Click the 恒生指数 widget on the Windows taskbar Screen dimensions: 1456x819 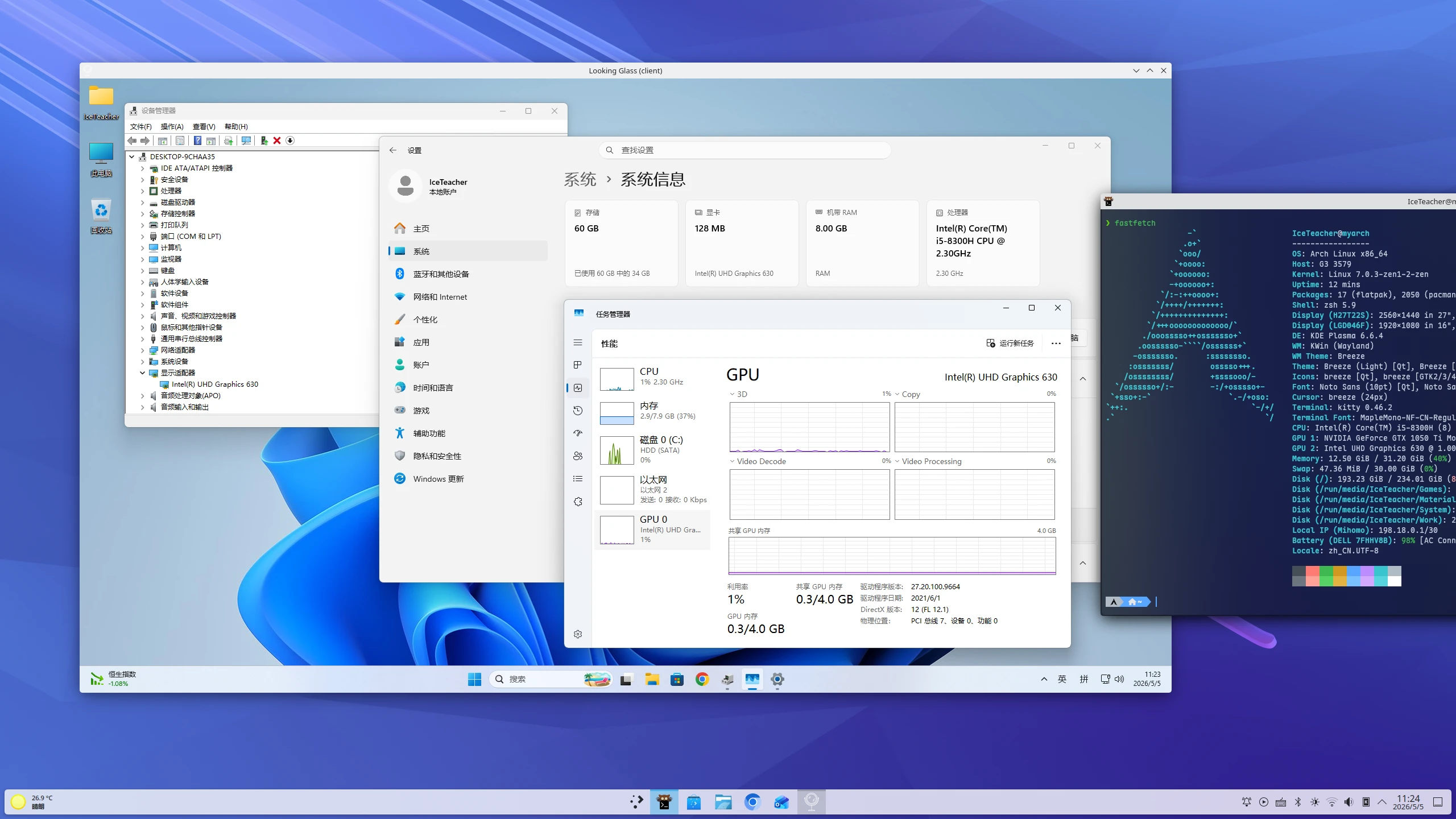(x=113, y=679)
